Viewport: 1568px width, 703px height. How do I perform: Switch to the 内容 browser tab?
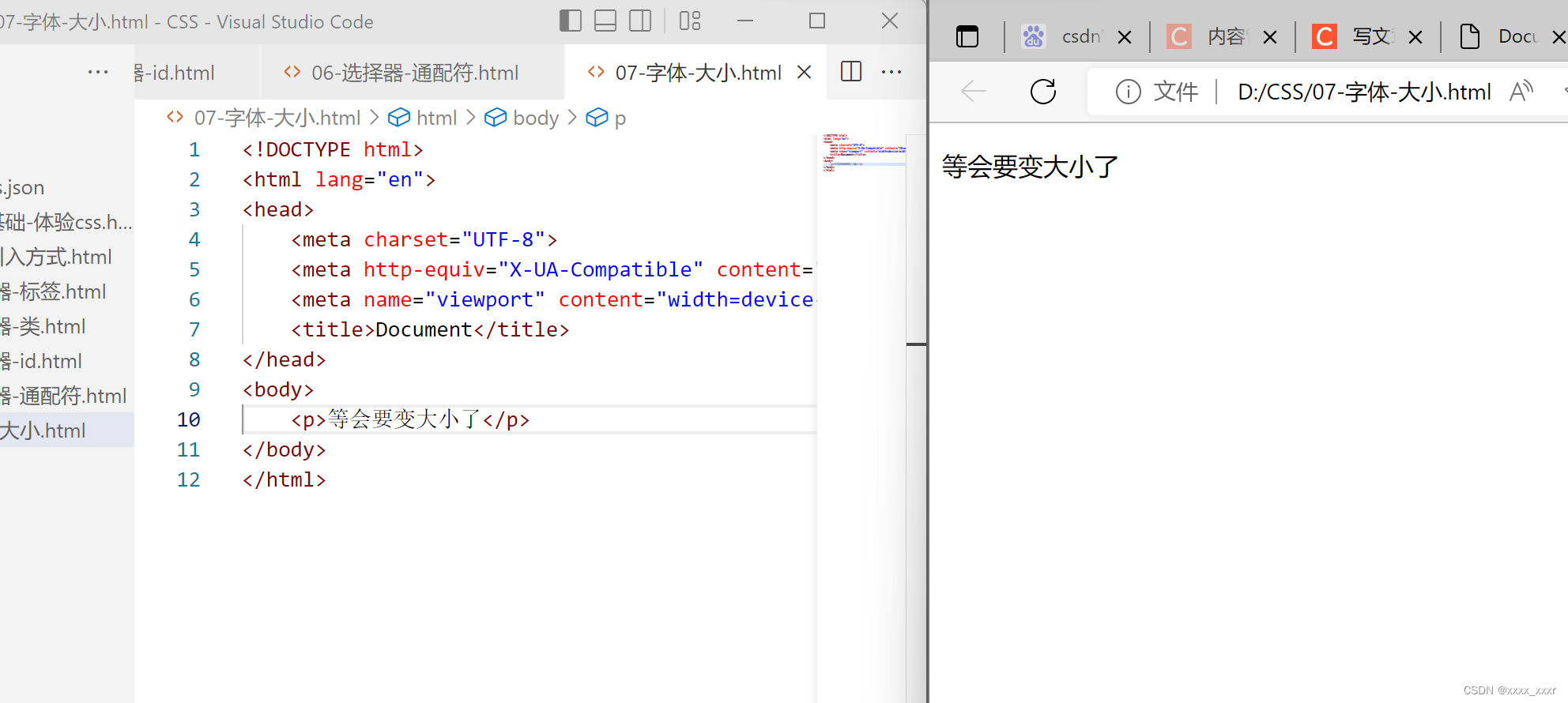pyautogui.click(x=1207, y=36)
